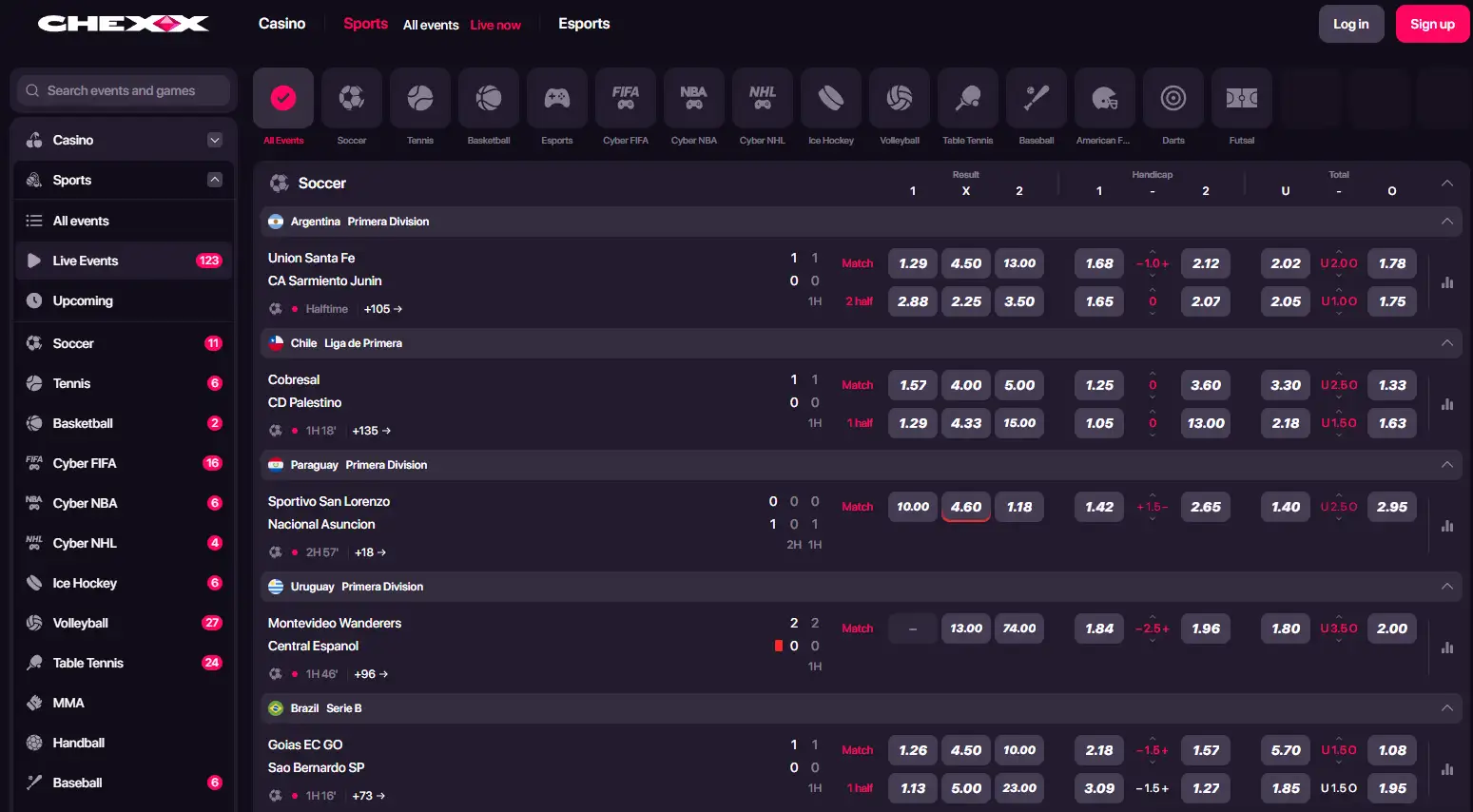The width and height of the screenshot is (1473, 812).
Task: Select the All Events checkmark tile
Action: click(283, 98)
